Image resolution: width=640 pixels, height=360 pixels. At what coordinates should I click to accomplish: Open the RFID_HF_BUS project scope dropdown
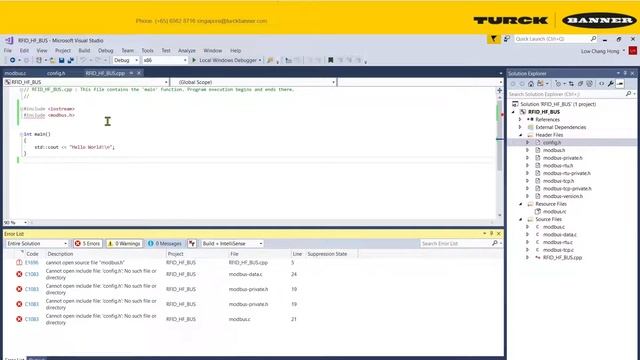86,82
